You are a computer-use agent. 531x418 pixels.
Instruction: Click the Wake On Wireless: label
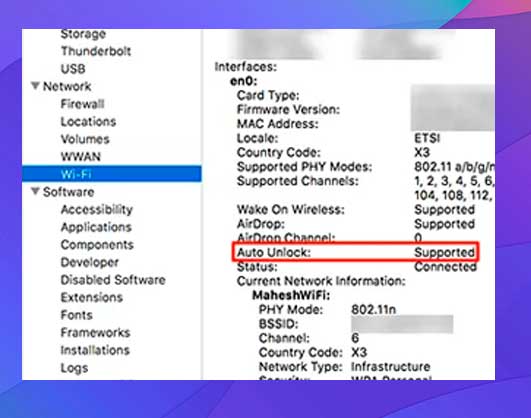pyautogui.click(x=291, y=210)
